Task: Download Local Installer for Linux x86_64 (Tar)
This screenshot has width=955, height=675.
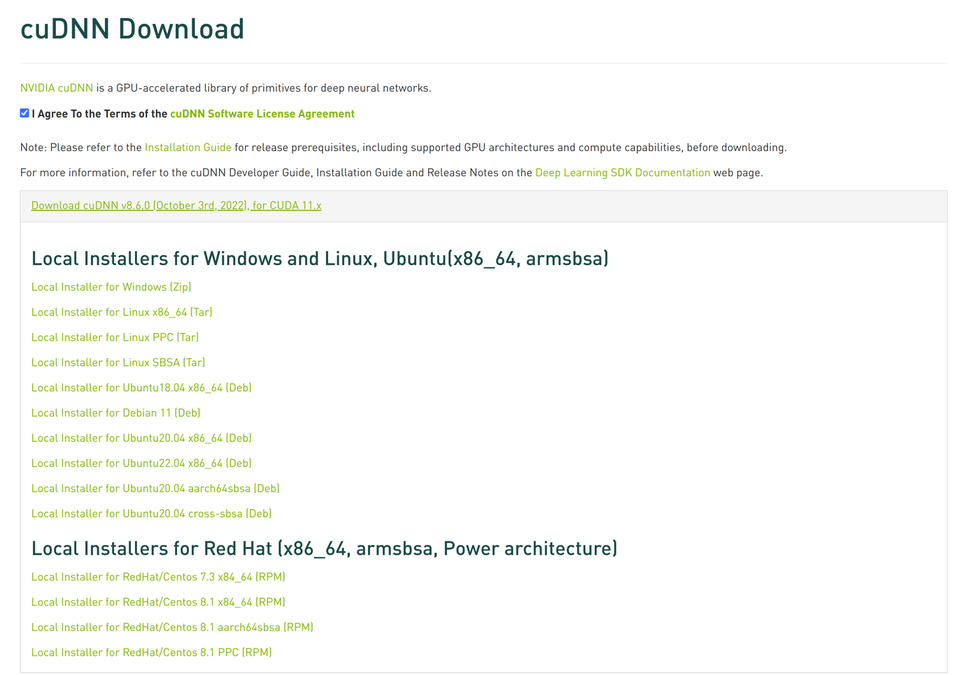Action: 122,313
